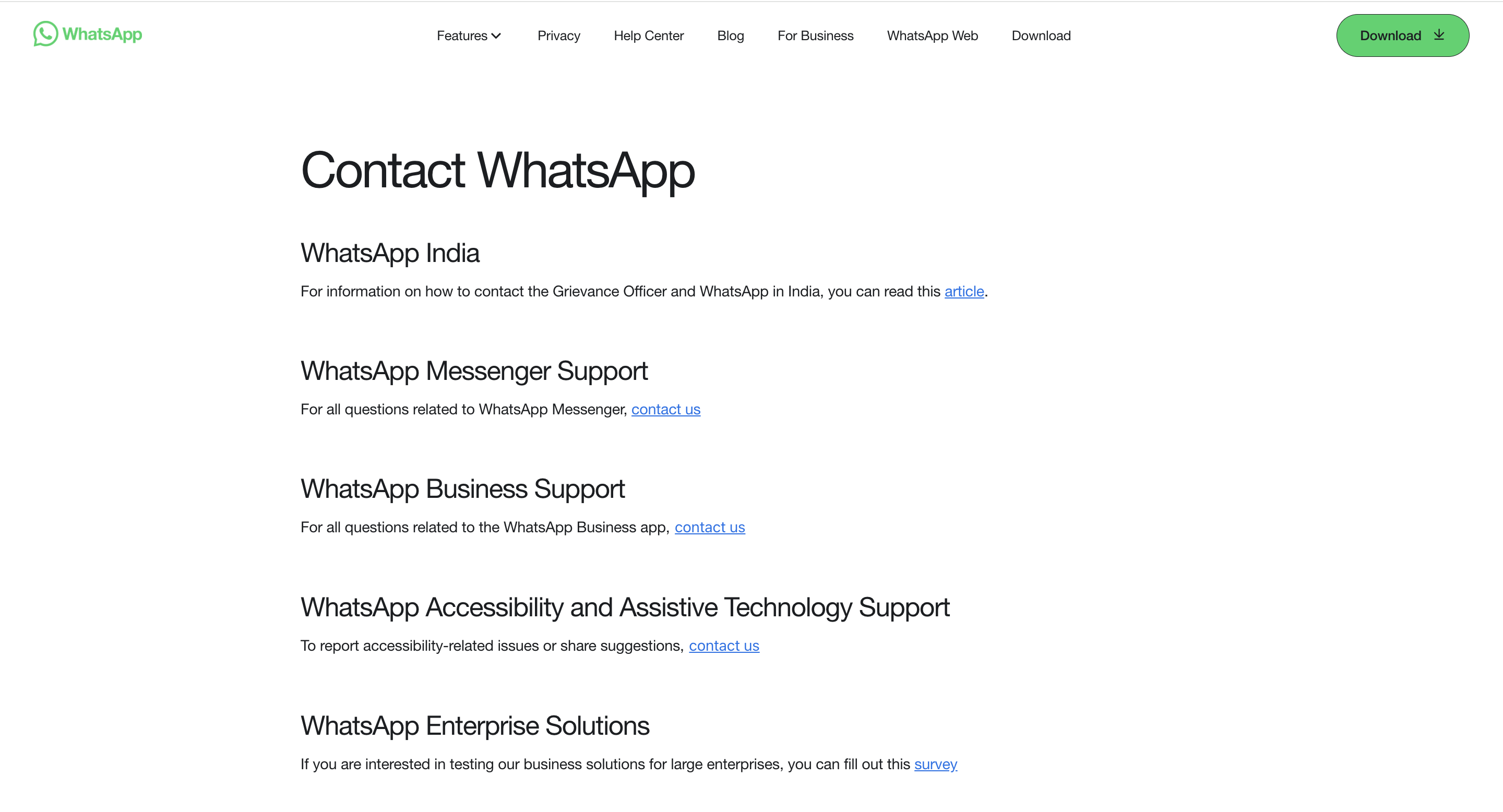Expand the chevron next to Features
The image size is (1503, 812).
click(497, 35)
